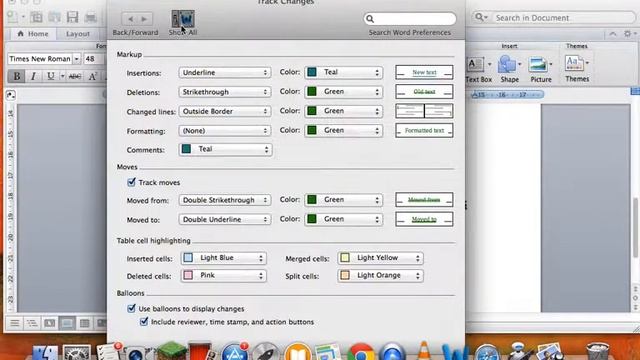This screenshot has height=360, width=640.
Task: Open System Preferences from the Dock
Action: pyautogui.click(x=76, y=352)
